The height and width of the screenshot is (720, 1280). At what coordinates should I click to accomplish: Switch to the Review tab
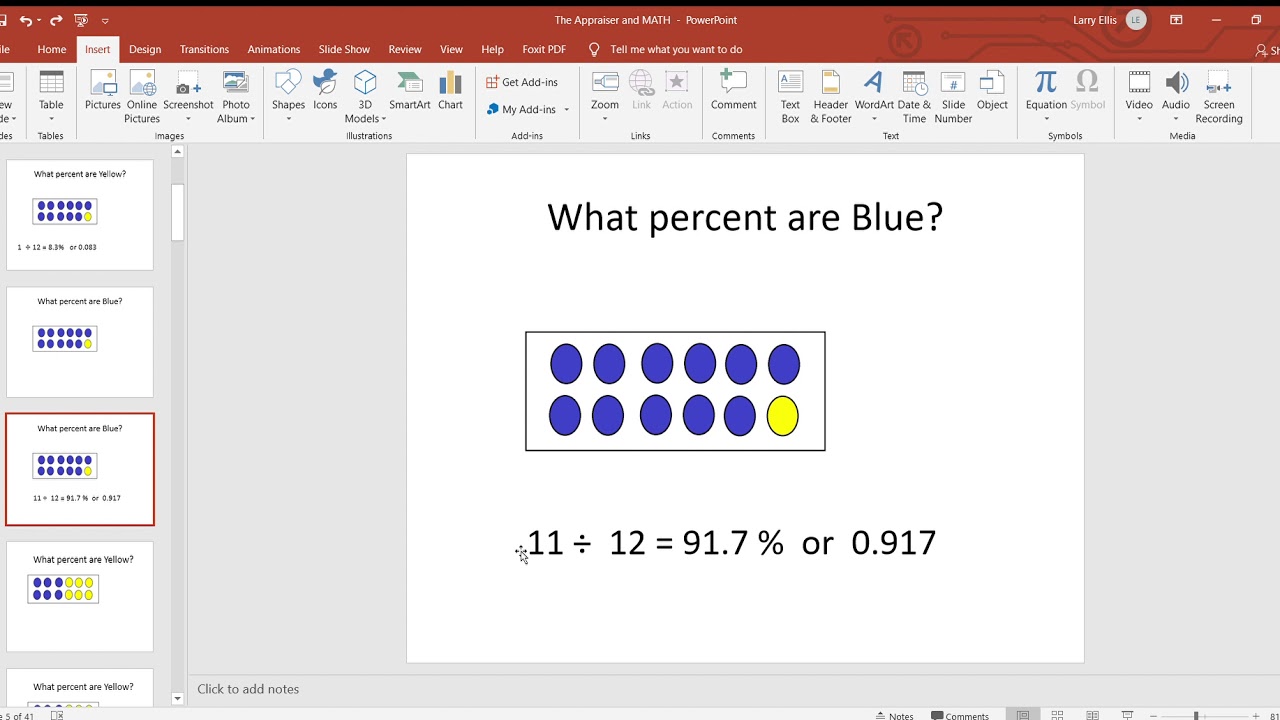coord(405,49)
